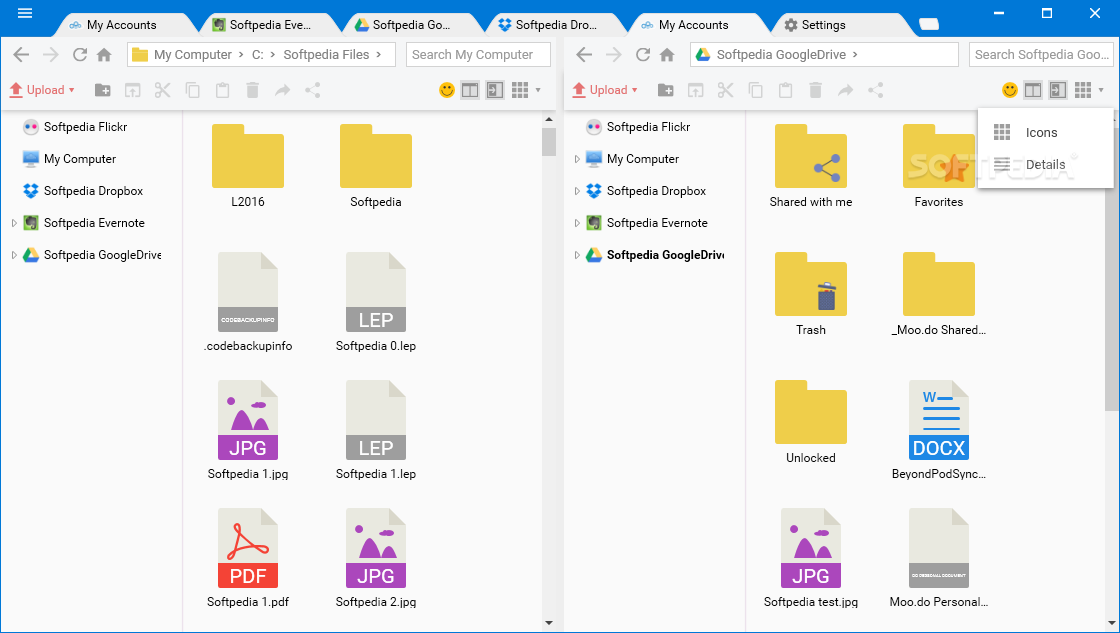Toggle the sidebar panel in left pane
Viewport: 1120px width, 633px height.
(495, 90)
